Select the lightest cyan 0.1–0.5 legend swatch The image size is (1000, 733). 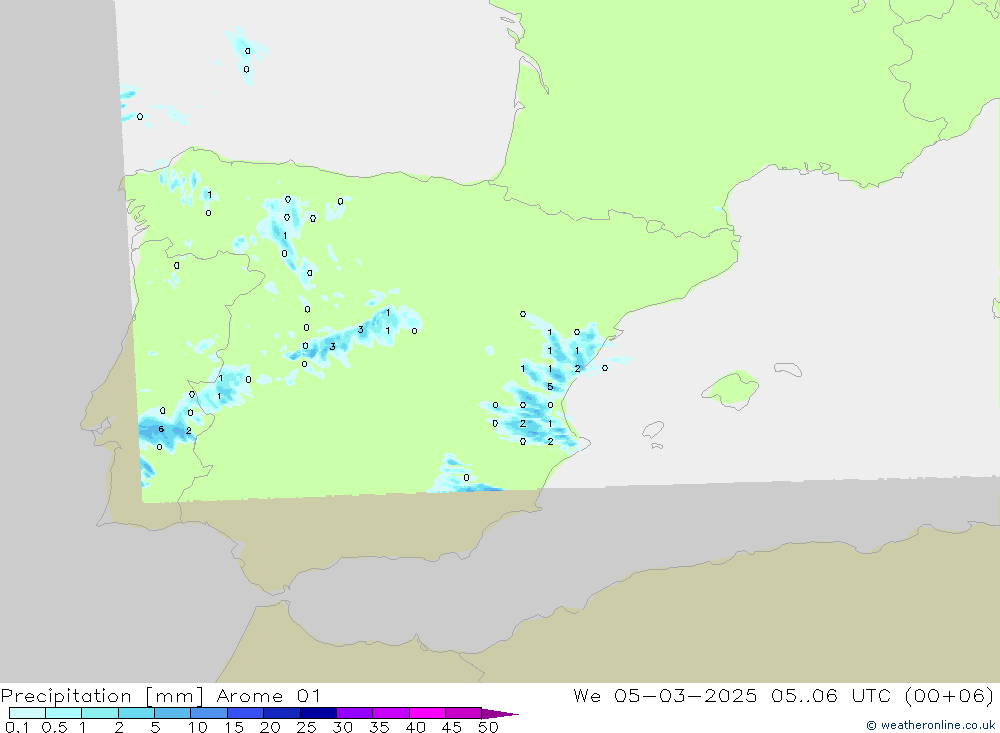point(27,713)
